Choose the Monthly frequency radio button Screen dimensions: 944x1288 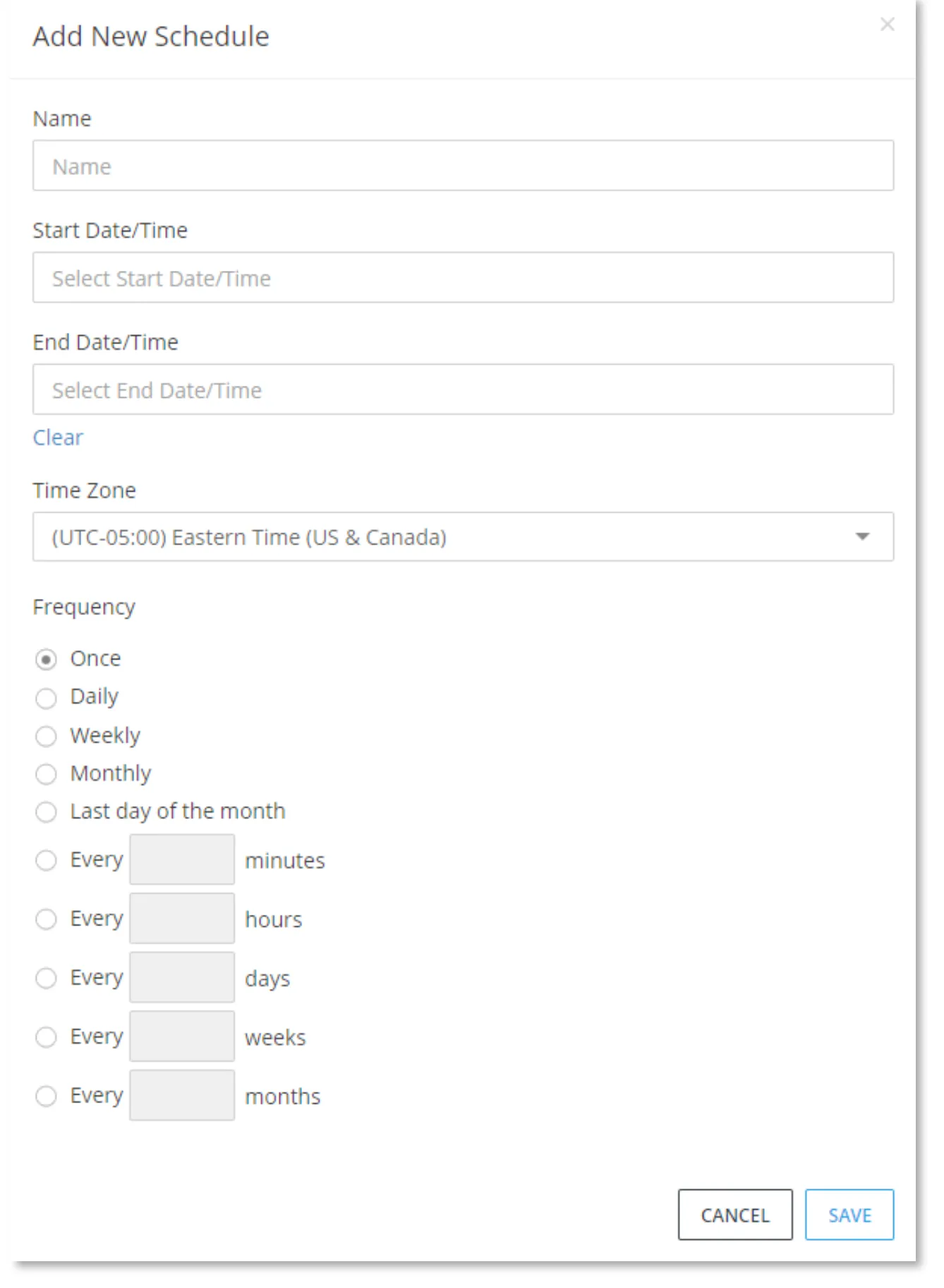click(x=46, y=774)
